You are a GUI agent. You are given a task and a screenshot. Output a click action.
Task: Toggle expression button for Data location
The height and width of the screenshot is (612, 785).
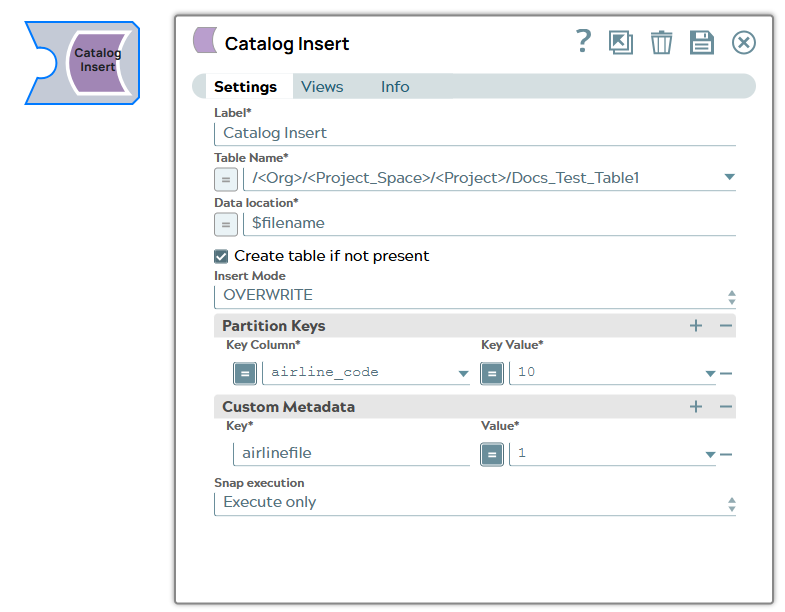click(226, 224)
